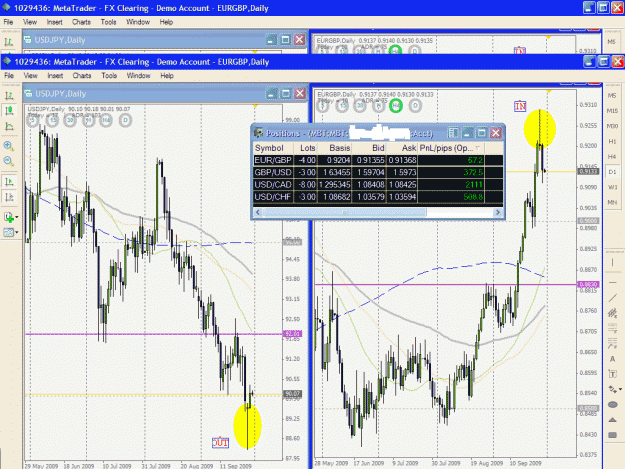Switch to candlestick chart type
The width and height of the screenshot is (625, 469).
pyautogui.click(x=9, y=111)
